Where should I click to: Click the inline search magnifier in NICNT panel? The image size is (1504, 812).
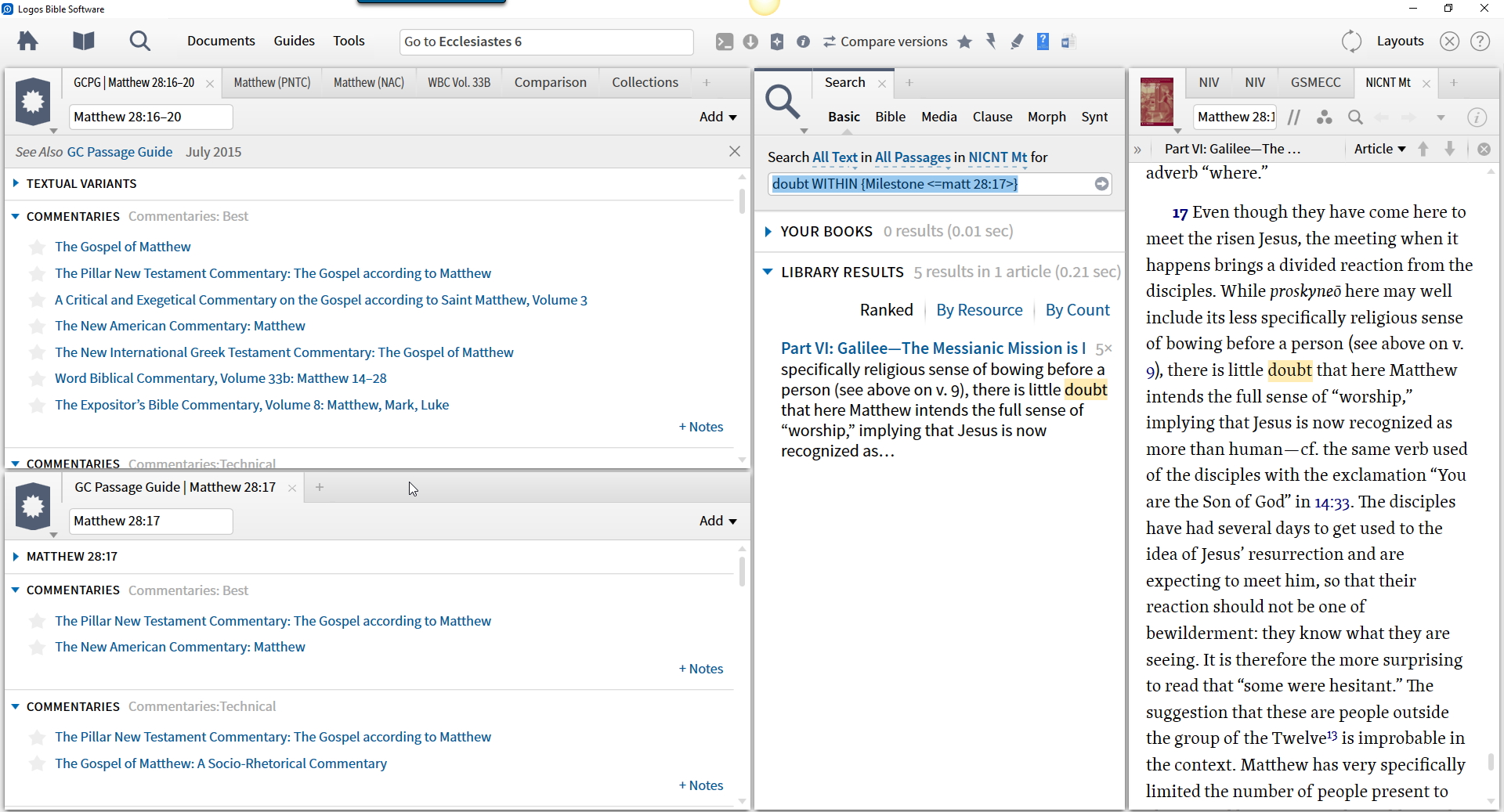[1355, 117]
